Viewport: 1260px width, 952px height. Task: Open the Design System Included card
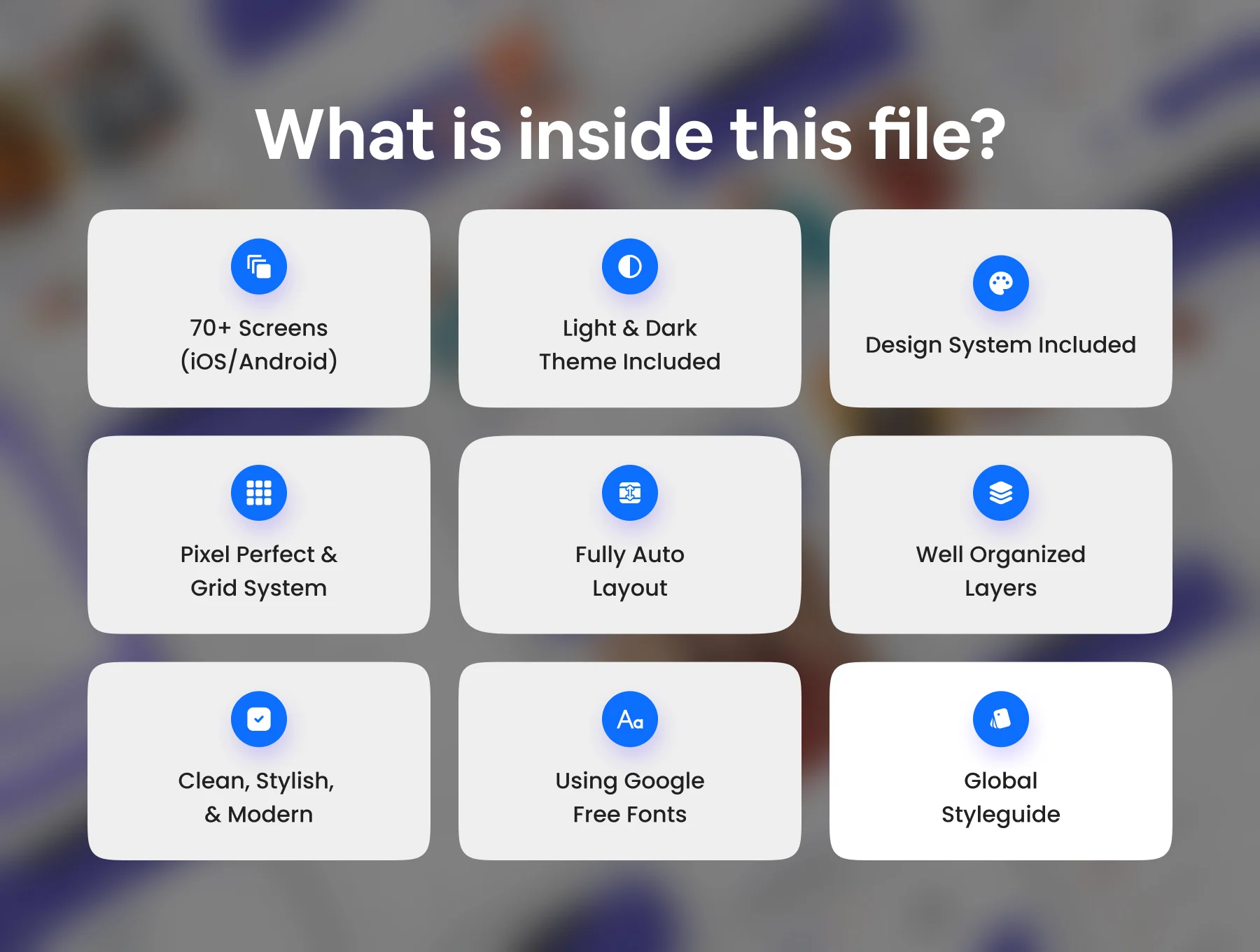(x=1001, y=308)
